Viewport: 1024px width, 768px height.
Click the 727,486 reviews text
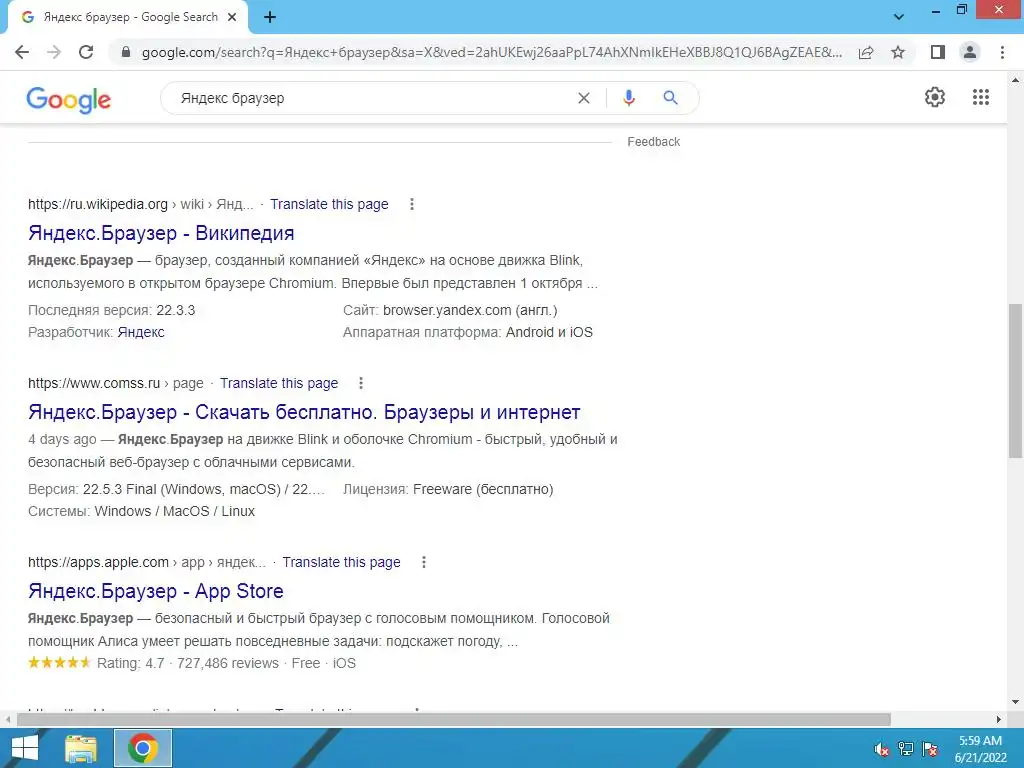[228, 664]
